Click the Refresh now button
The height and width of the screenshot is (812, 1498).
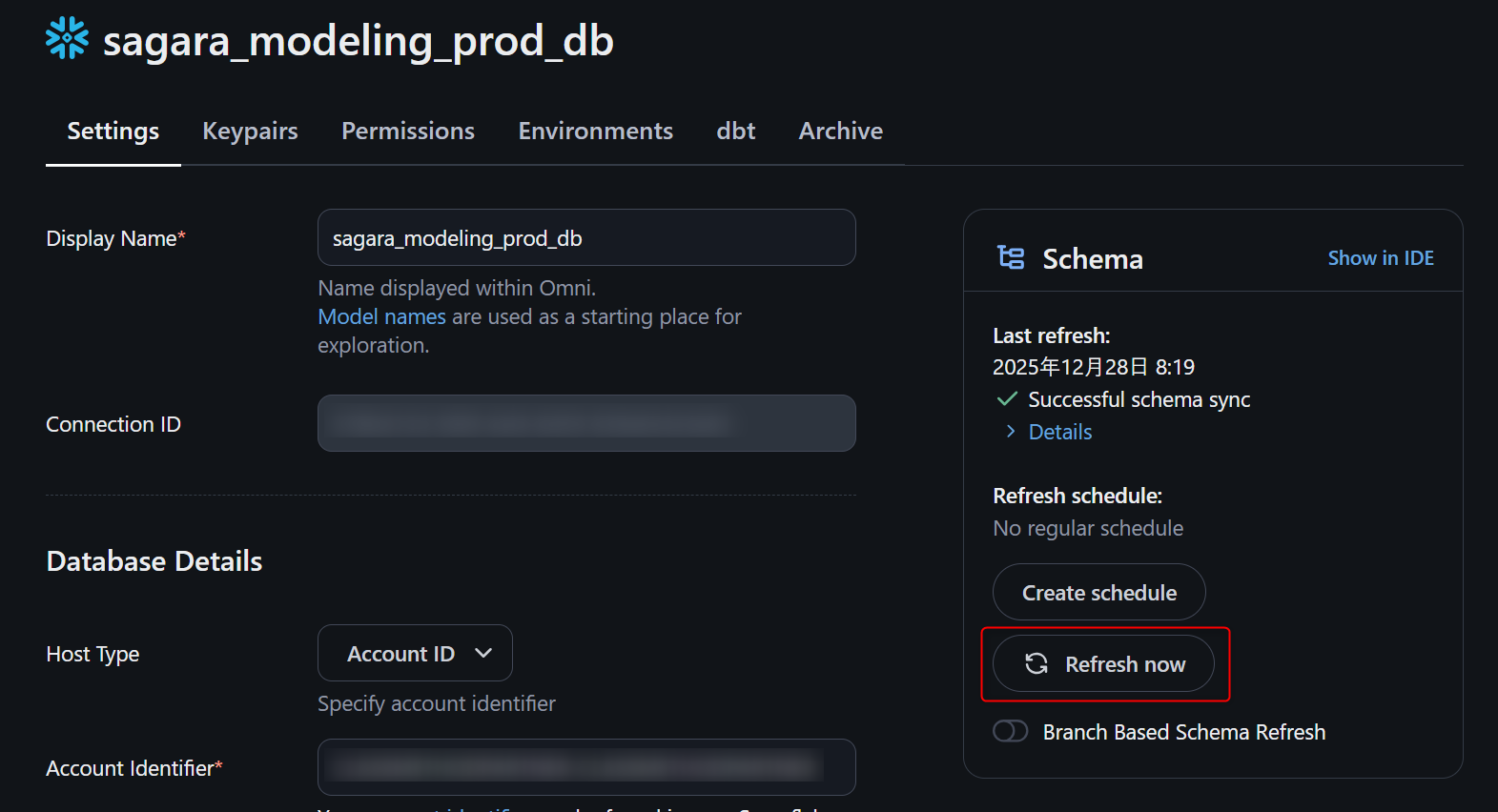tap(1103, 663)
